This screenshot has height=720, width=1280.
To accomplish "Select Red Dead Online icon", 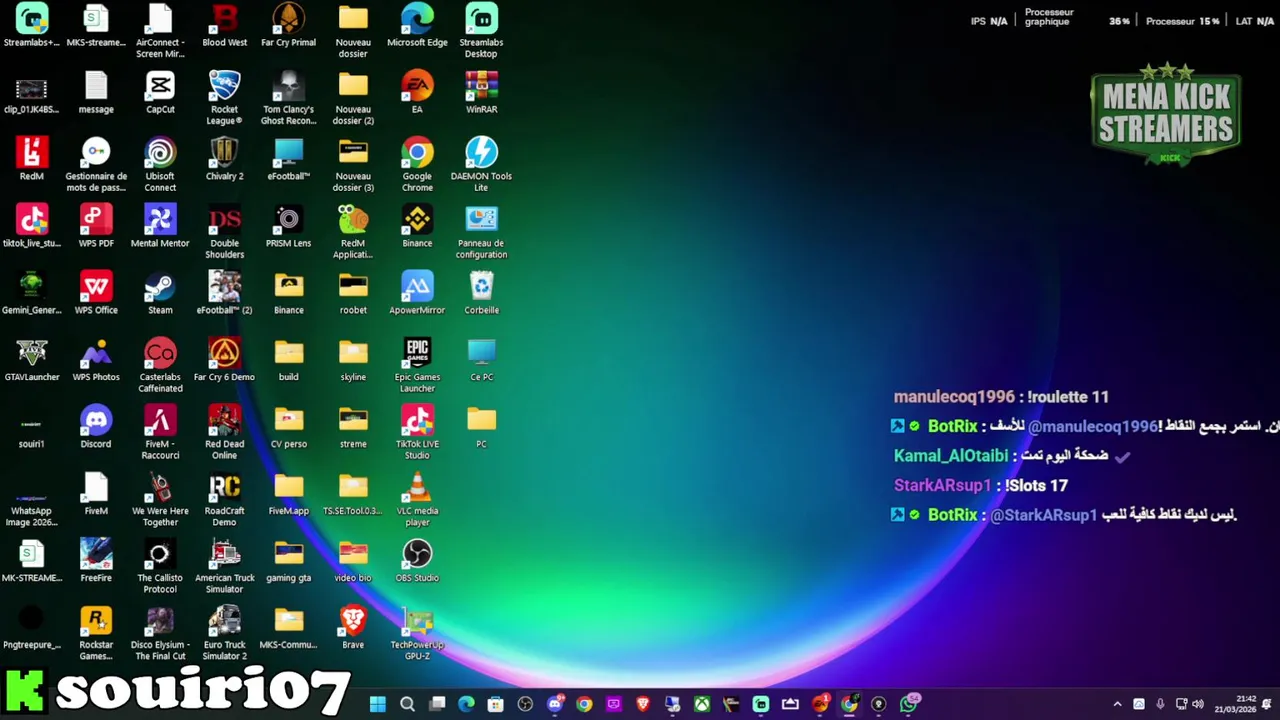I will click(224, 432).
